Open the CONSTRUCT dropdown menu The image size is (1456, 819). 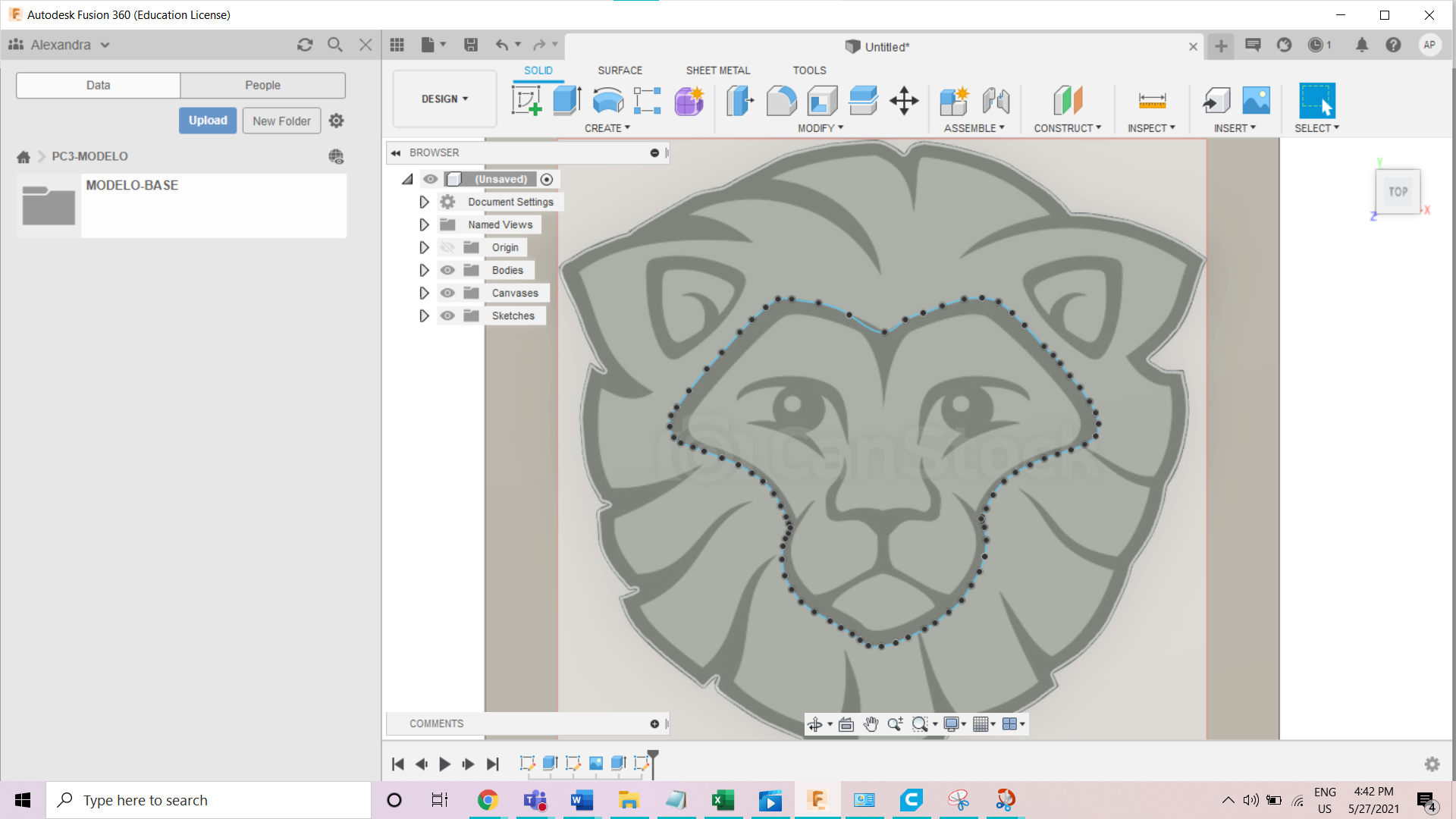(x=1068, y=128)
